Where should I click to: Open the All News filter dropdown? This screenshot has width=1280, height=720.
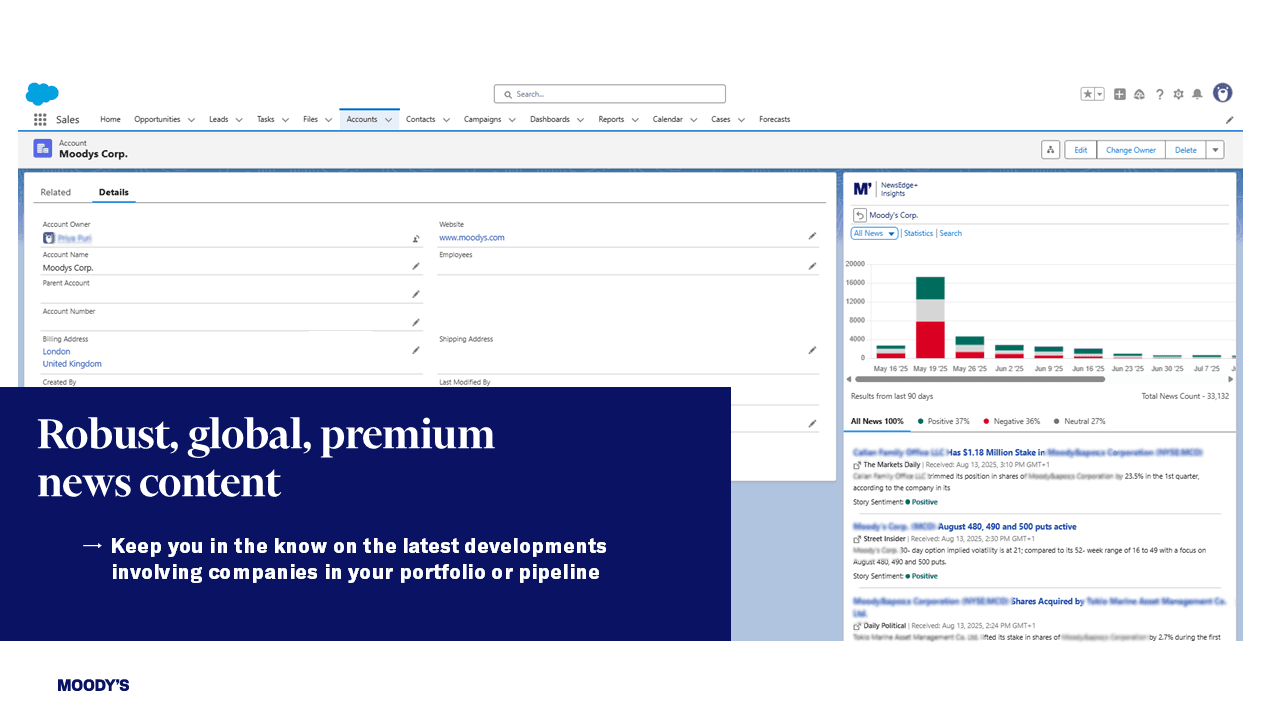pos(875,233)
